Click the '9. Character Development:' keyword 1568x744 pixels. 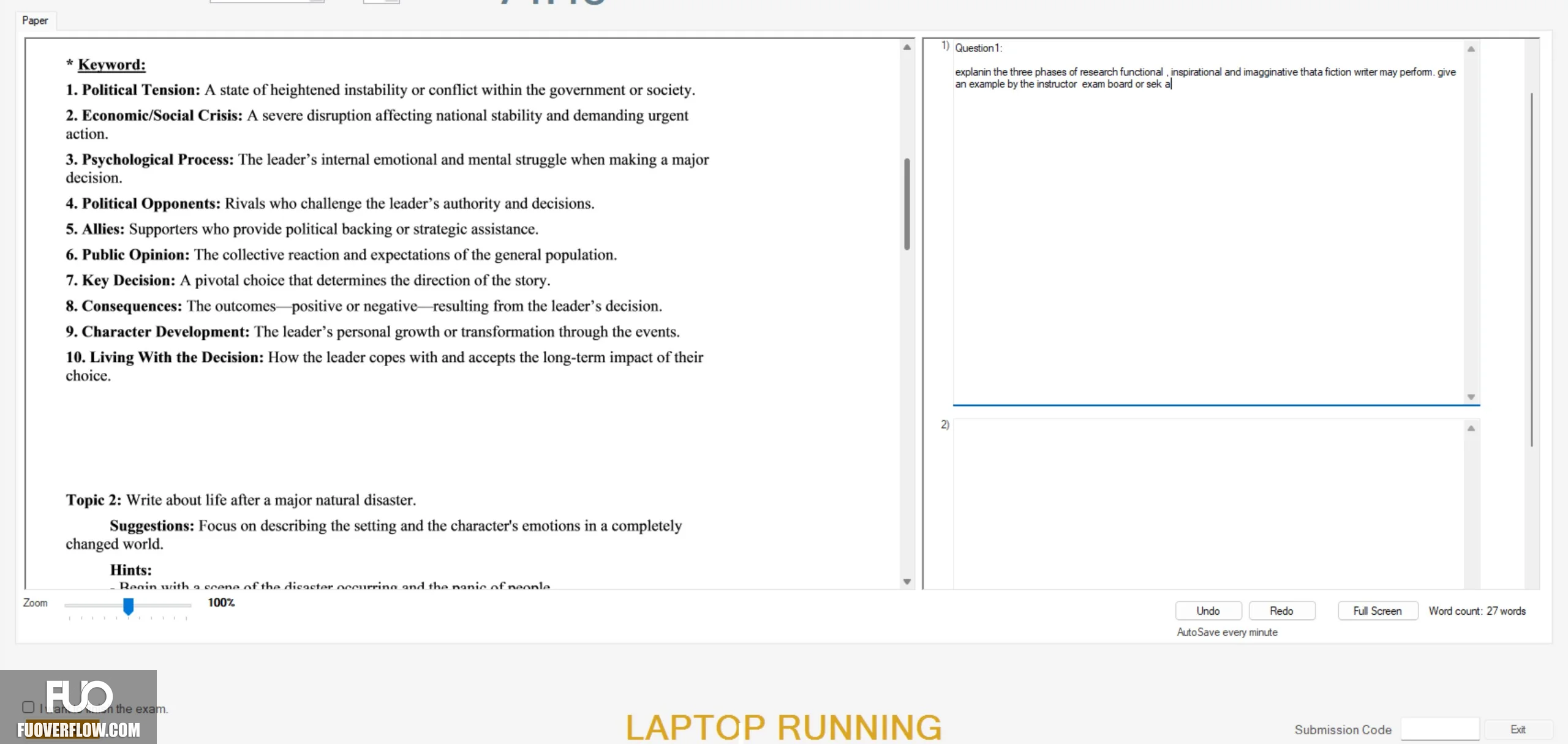(157, 332)
